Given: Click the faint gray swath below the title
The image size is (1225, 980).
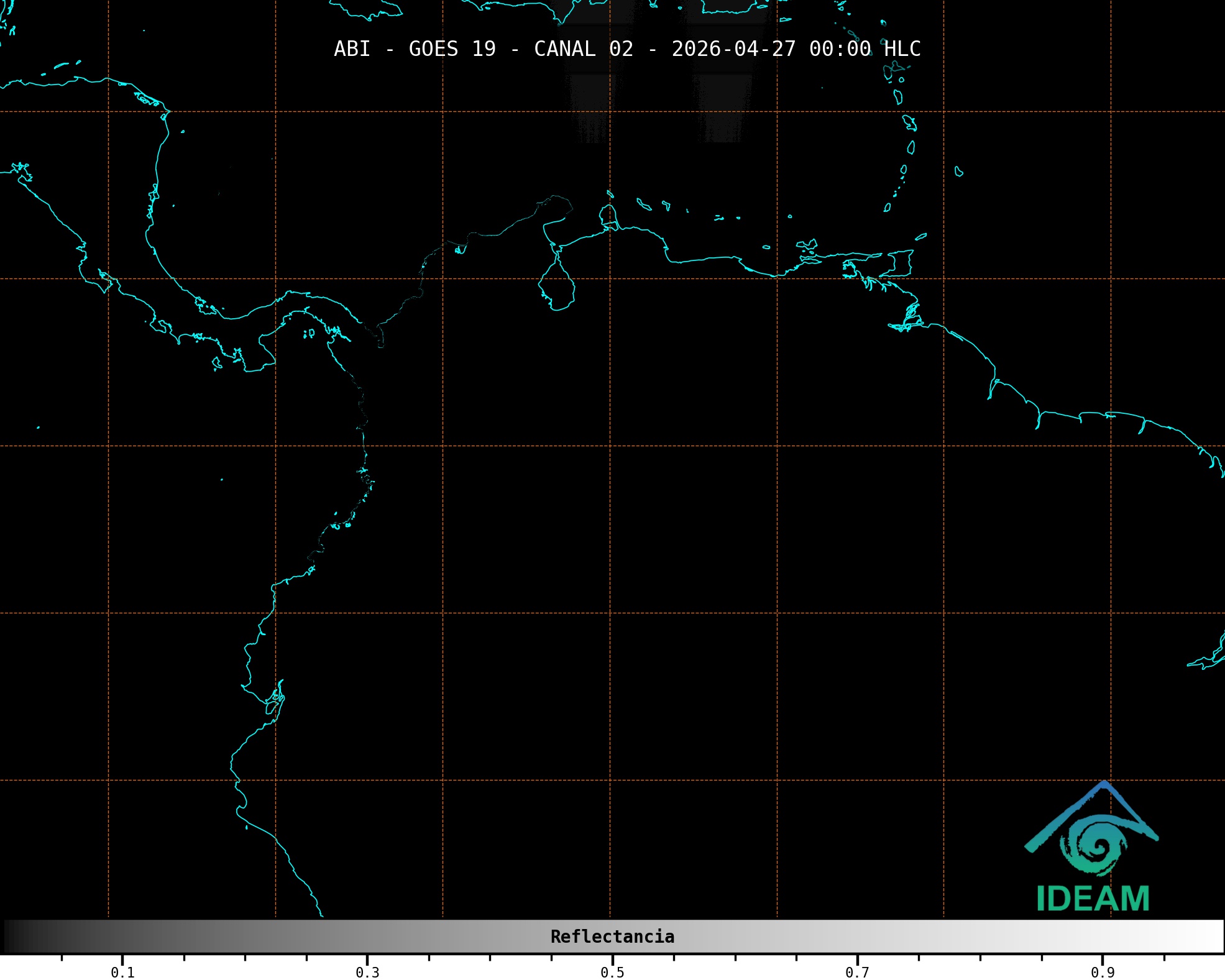Looking at the screenshot, I should 589,106.
